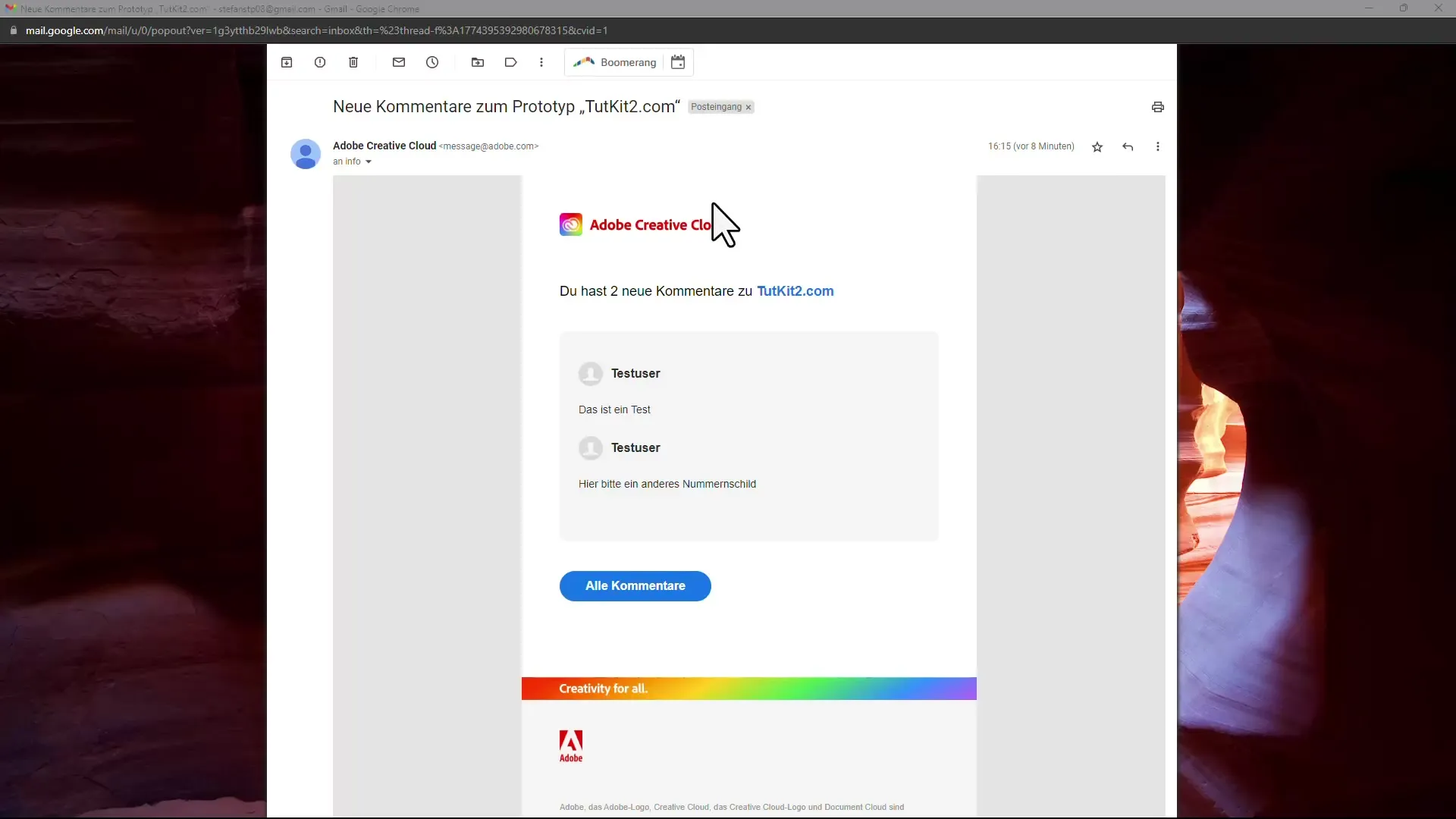Select the comment 'Hier bitte ein anderes Nummernschild'

667,484
